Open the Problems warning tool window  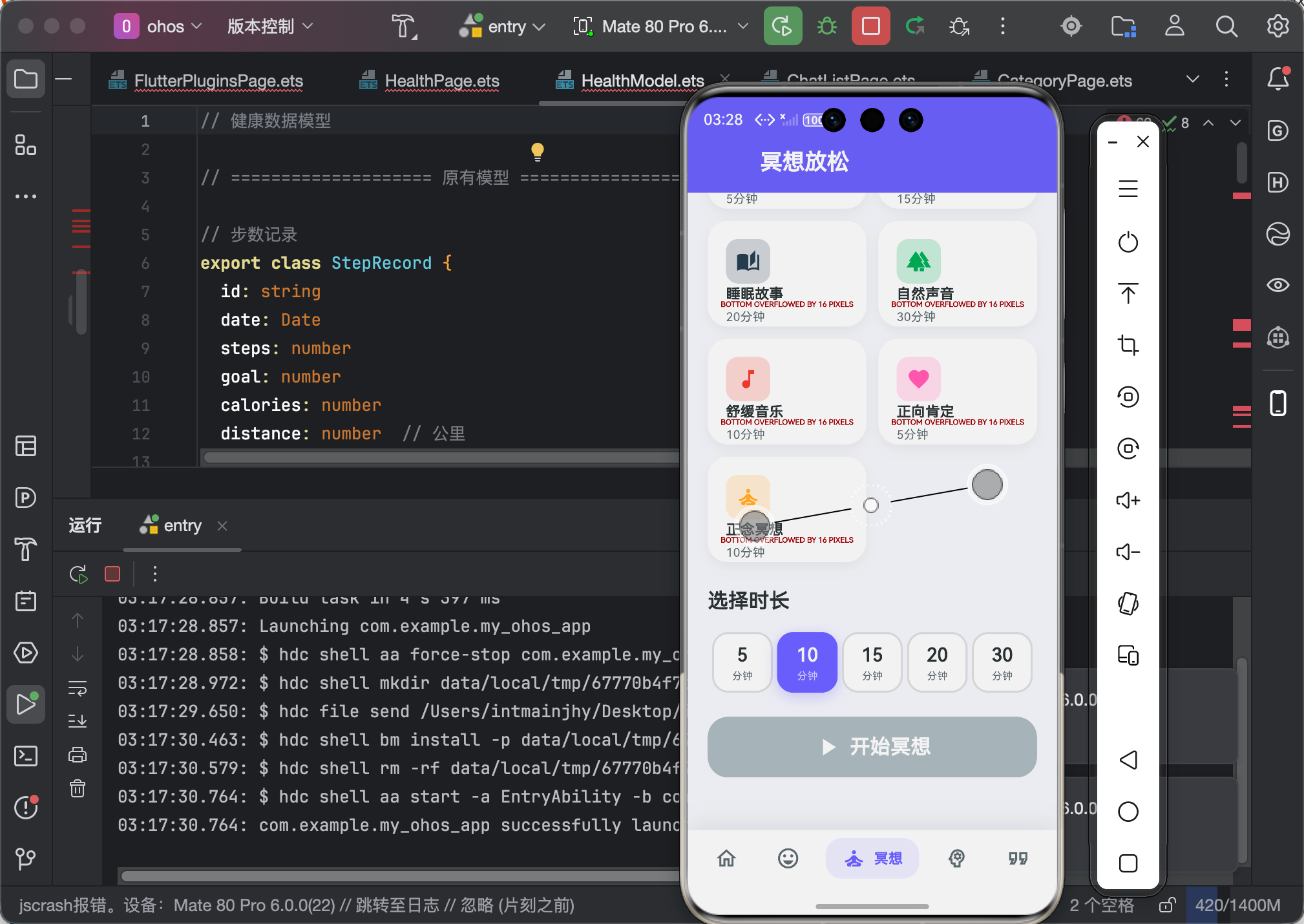(26, 808)
